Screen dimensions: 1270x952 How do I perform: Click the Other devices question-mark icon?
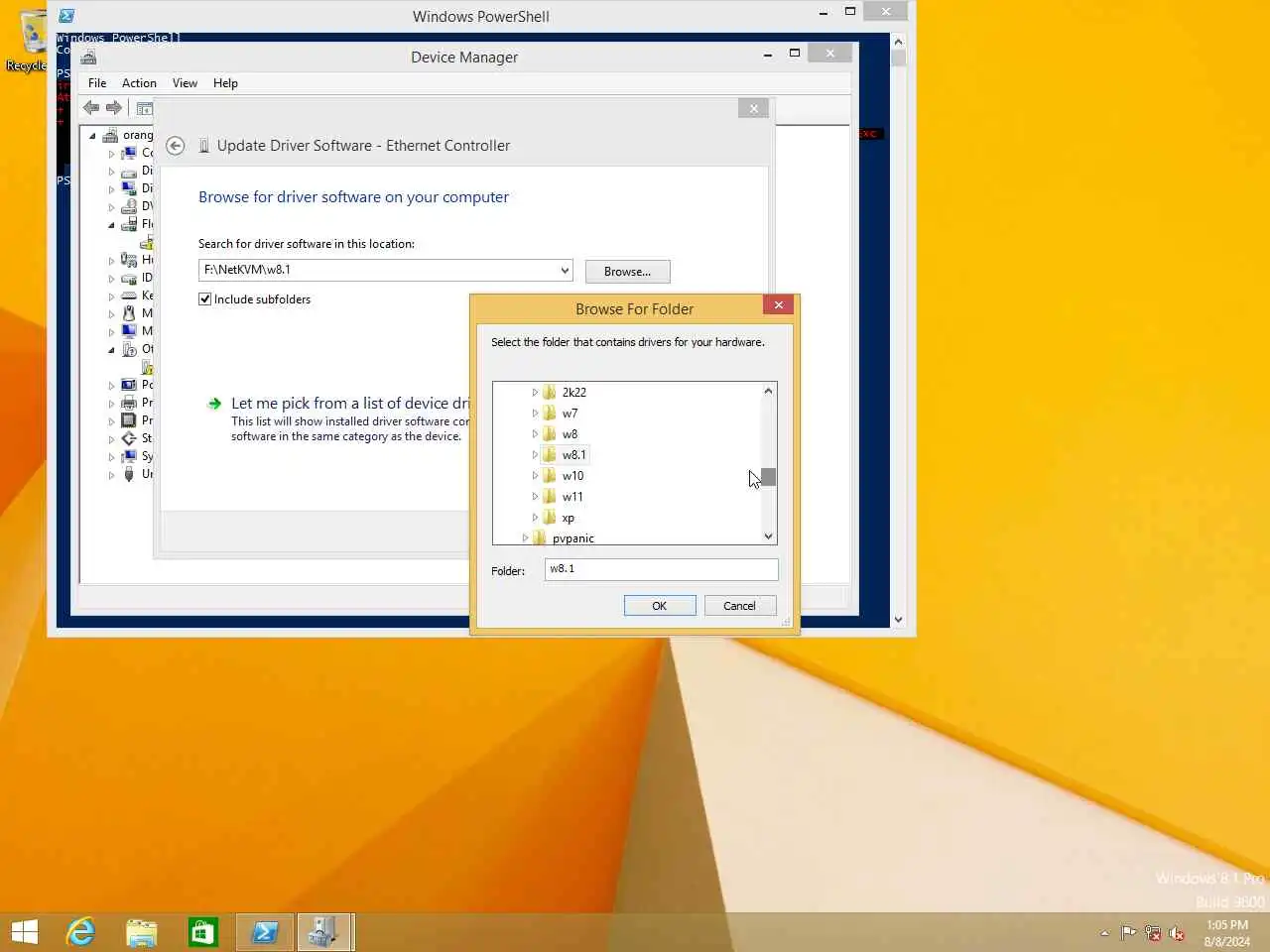point(129,349)
